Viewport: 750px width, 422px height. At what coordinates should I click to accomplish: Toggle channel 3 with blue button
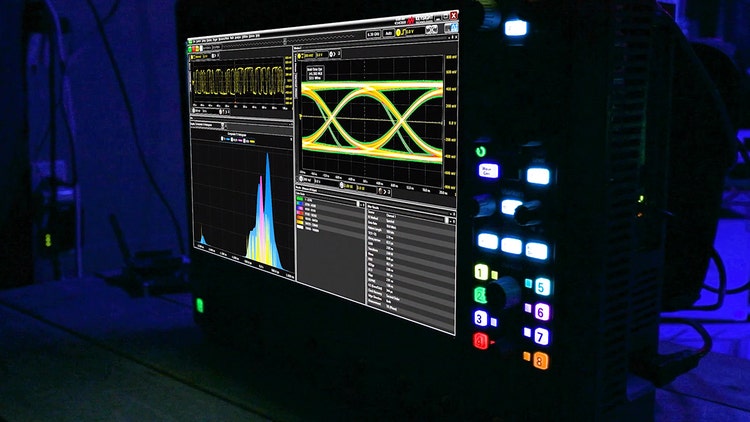coord(481,319)
